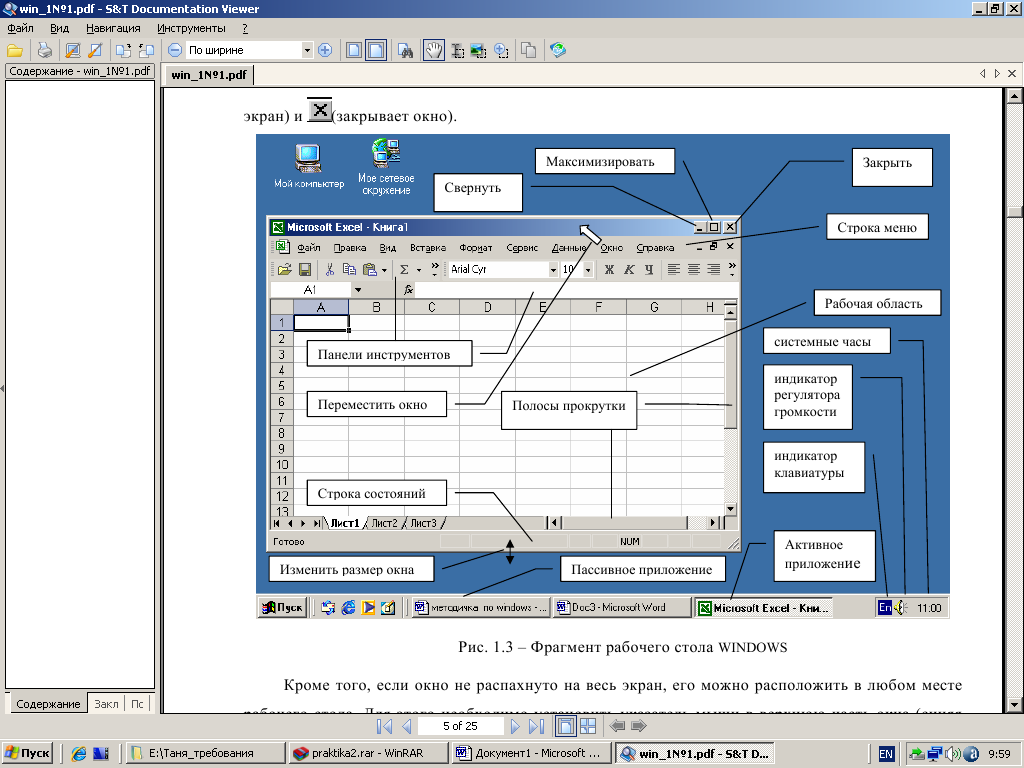Go to the previous page
Image resolution: width=1024 pixels, height=768 pixels.
[407, 726]
